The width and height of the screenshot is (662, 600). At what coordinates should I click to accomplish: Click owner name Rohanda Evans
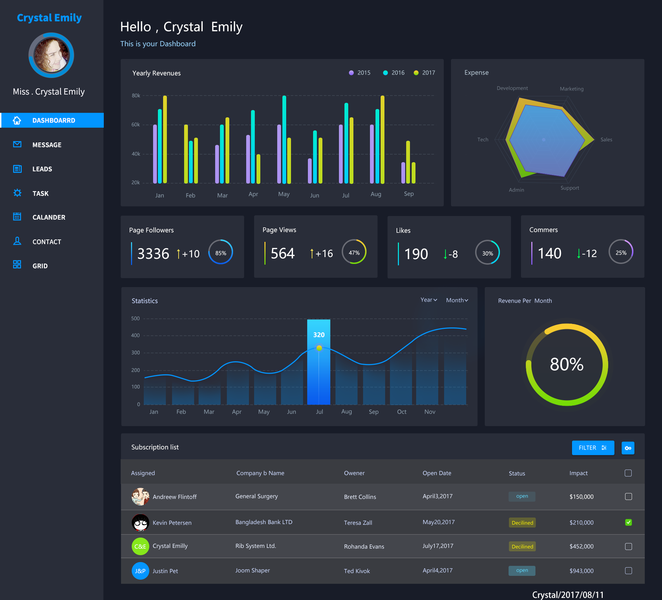[x=364, y=546]
